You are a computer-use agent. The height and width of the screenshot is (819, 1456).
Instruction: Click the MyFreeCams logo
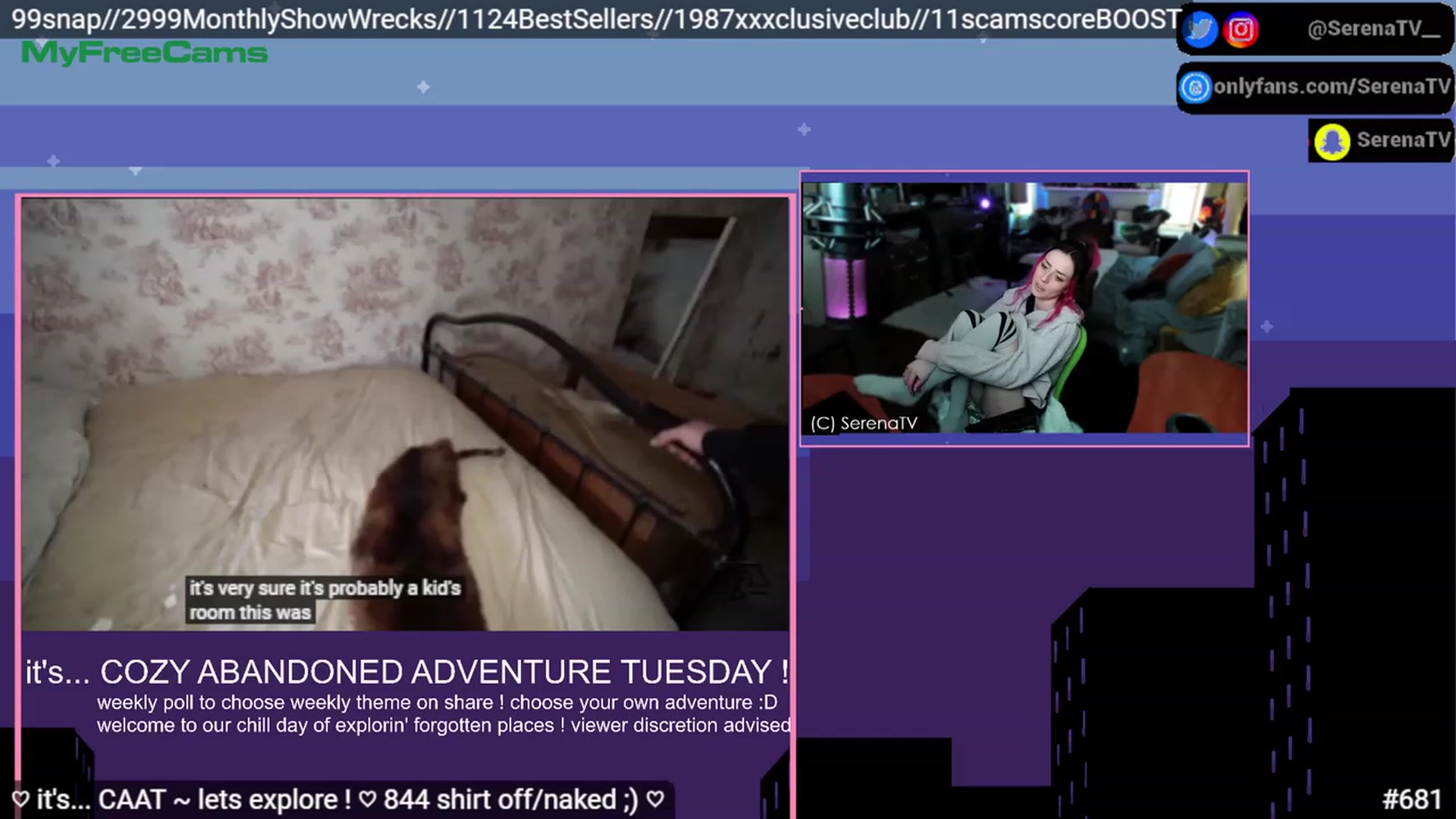tap(144, 53)
